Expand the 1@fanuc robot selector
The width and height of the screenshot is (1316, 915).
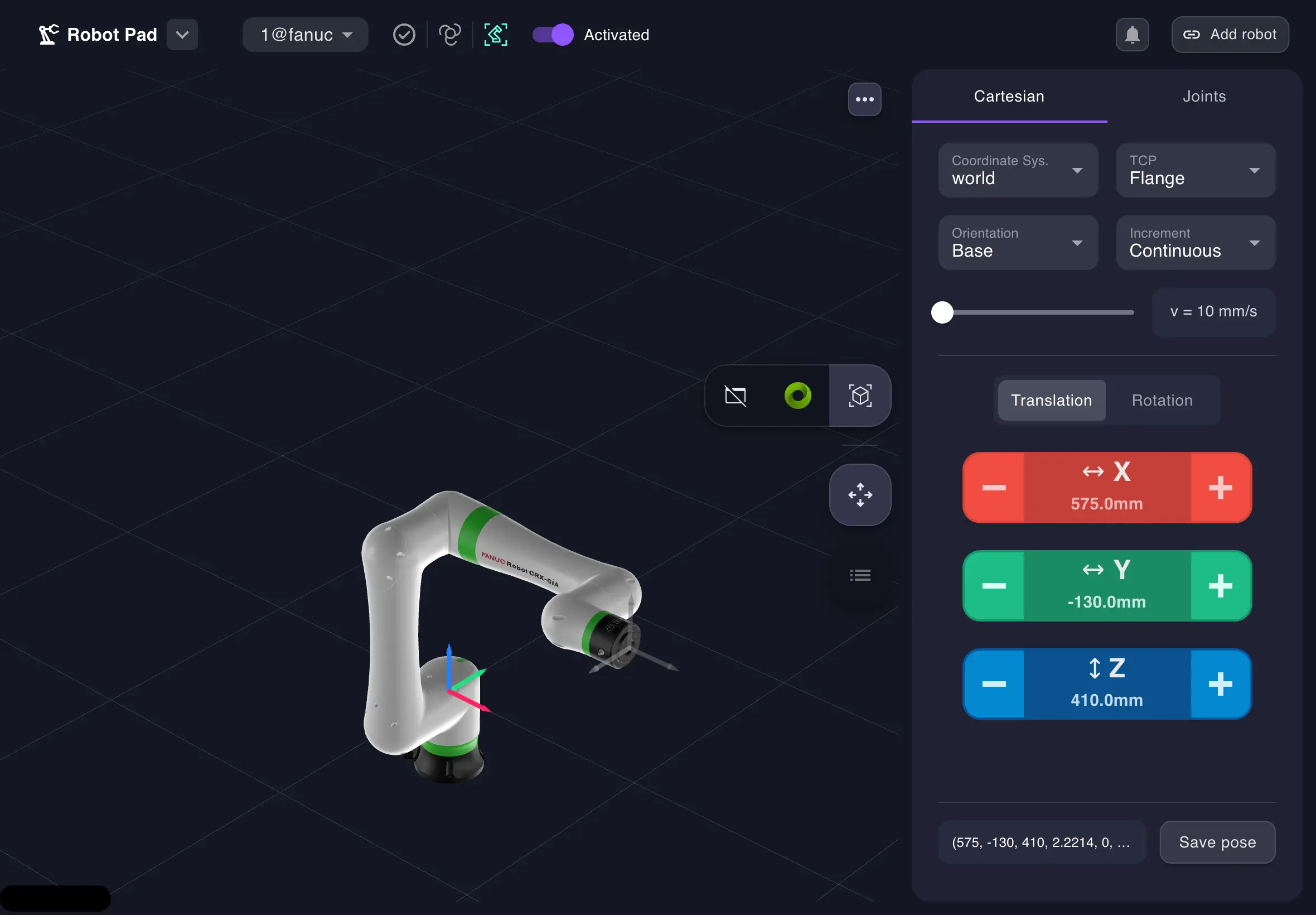pos(305,35)
